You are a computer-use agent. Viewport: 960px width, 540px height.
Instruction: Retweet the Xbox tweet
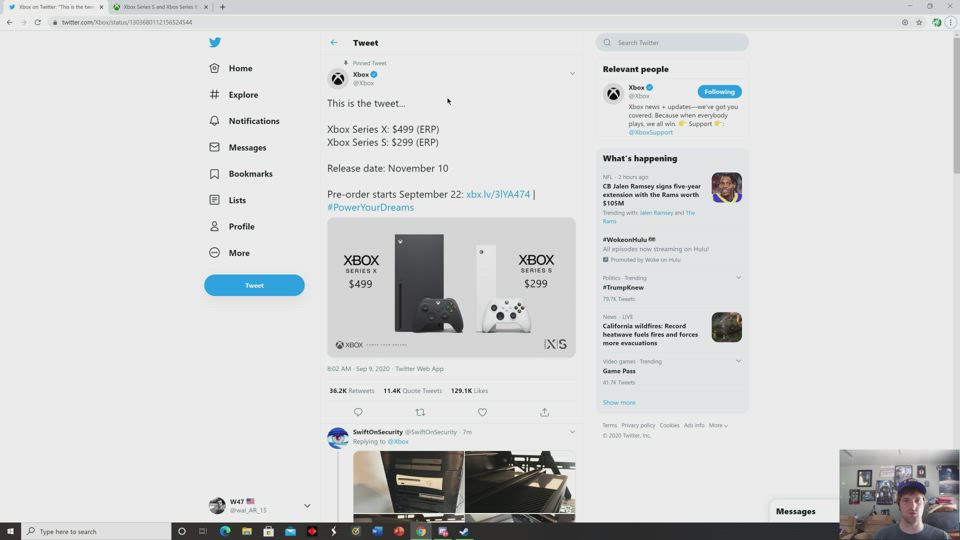tap(420, 412)
